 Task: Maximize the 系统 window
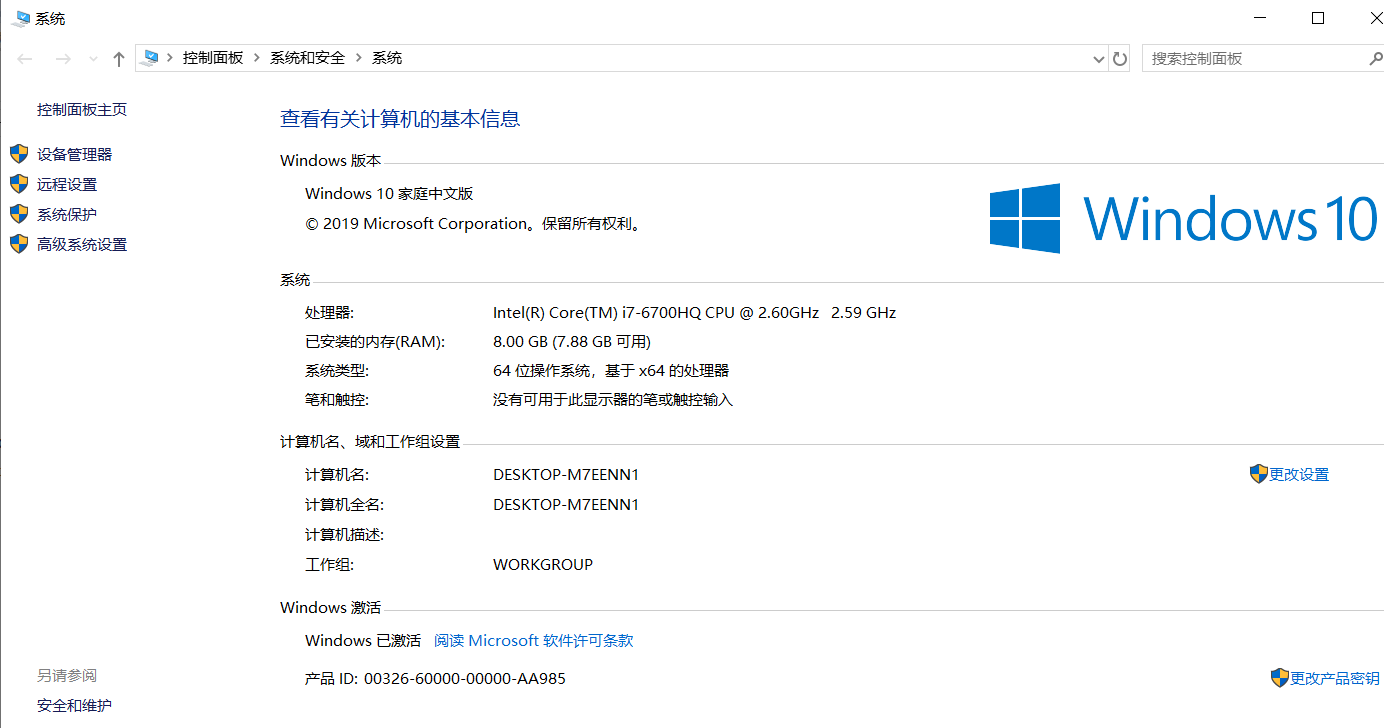click(1318, 18)
